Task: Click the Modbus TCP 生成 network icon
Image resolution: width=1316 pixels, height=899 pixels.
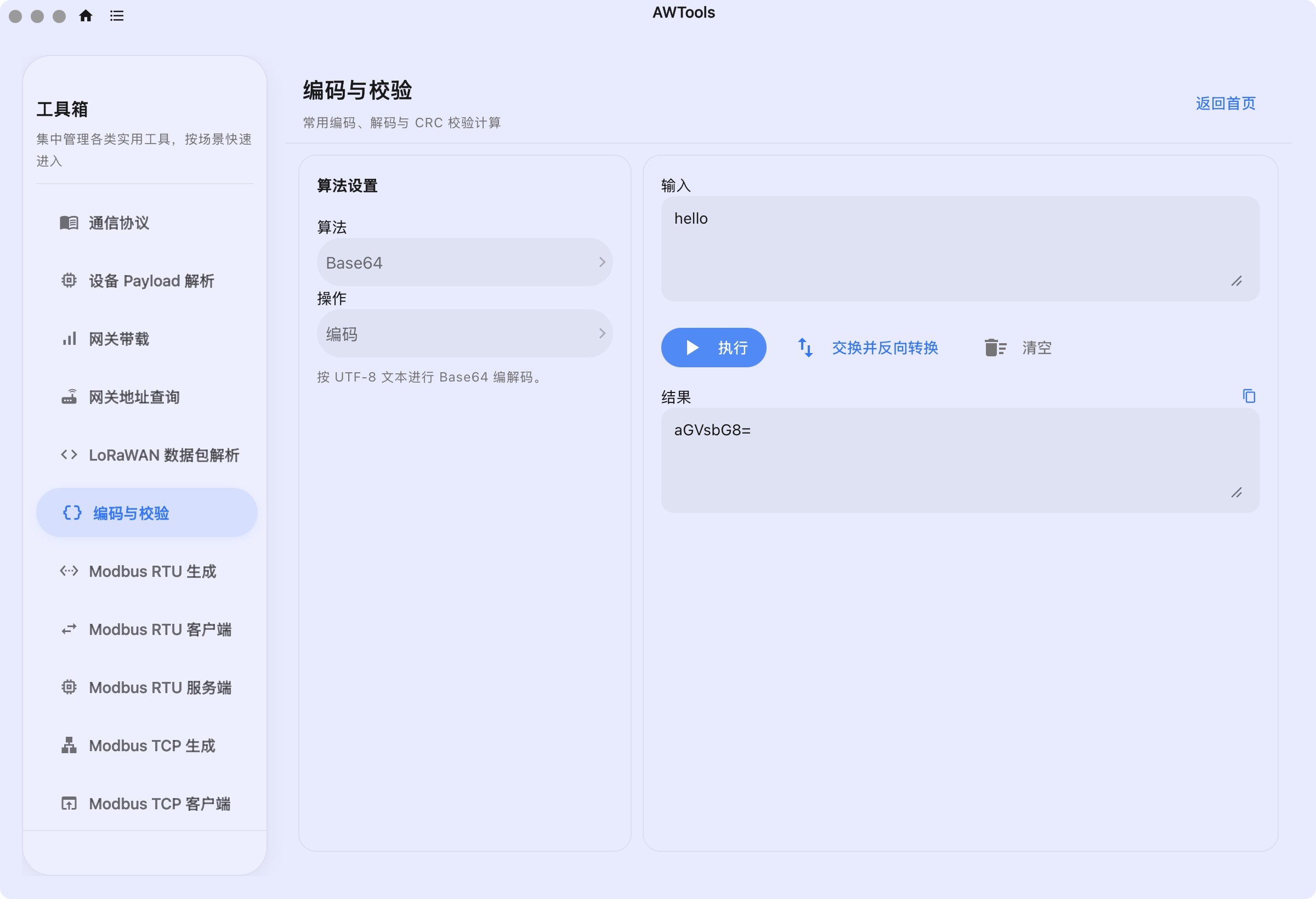Action: 69,745
